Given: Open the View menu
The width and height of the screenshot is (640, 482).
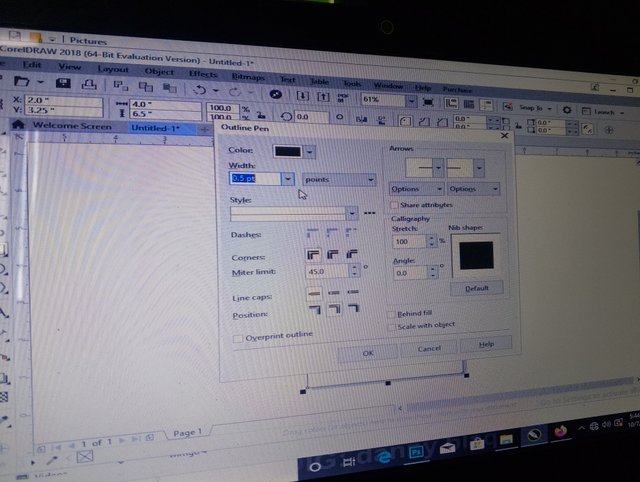Looking at the screenshot, I should (x=70, y=66).
